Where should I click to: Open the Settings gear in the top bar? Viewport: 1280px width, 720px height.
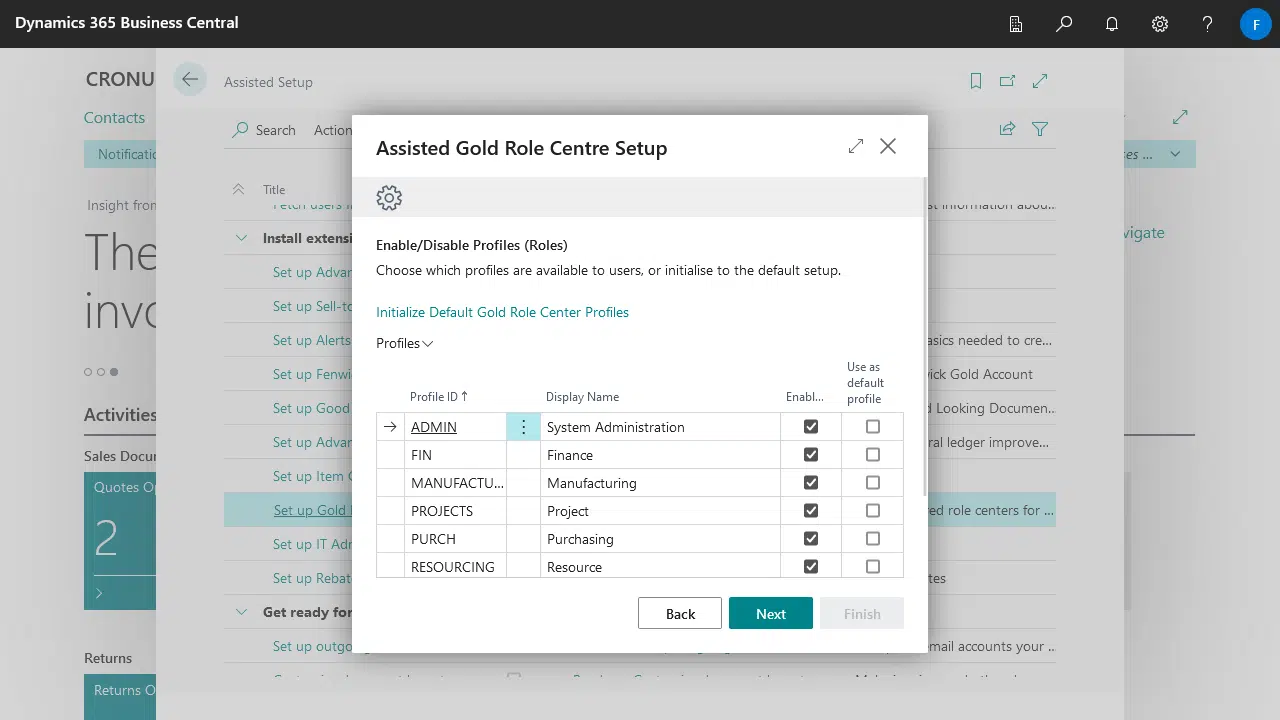pos(1160,24)
